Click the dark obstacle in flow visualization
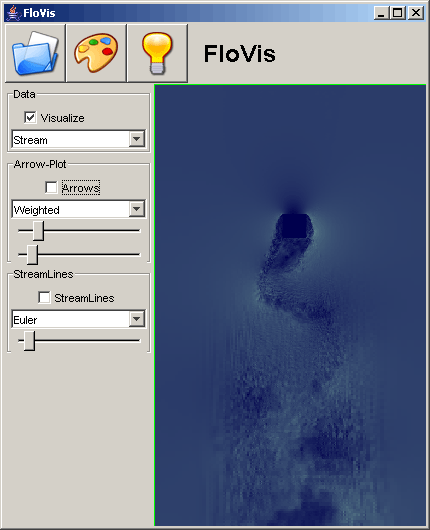430x530 pixels. (294, 225)
